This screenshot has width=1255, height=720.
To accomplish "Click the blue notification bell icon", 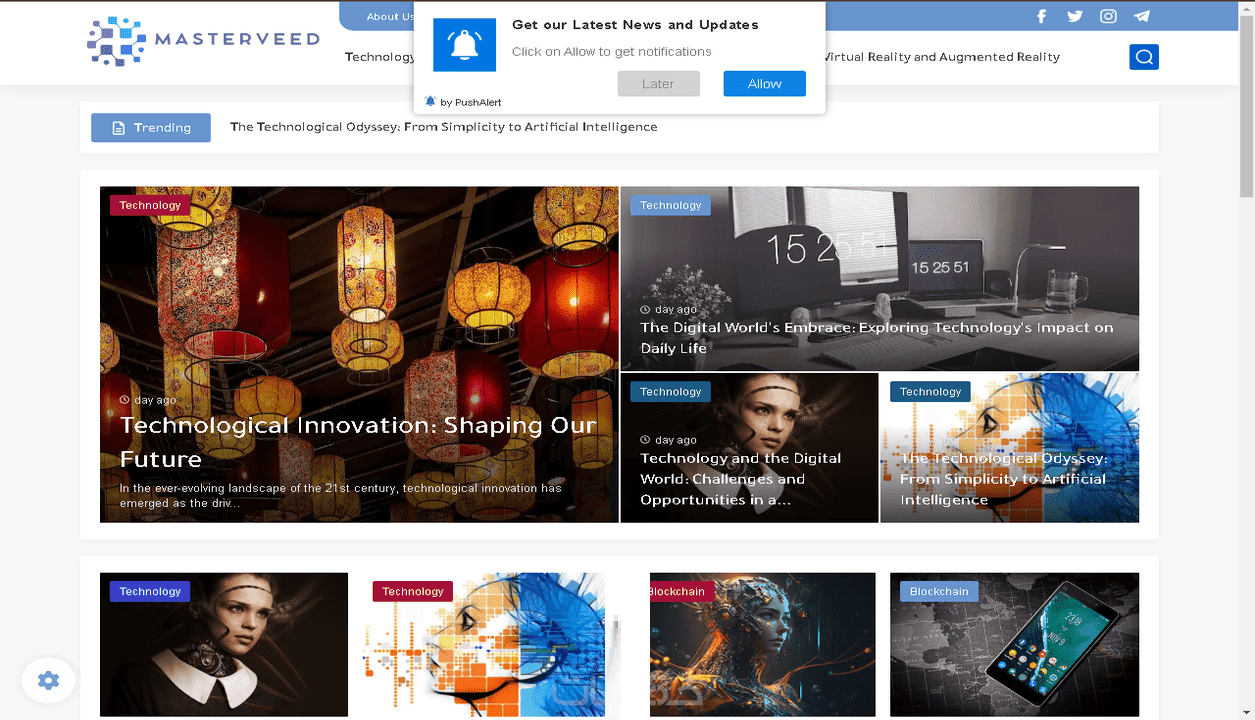I will coord(464,45).
